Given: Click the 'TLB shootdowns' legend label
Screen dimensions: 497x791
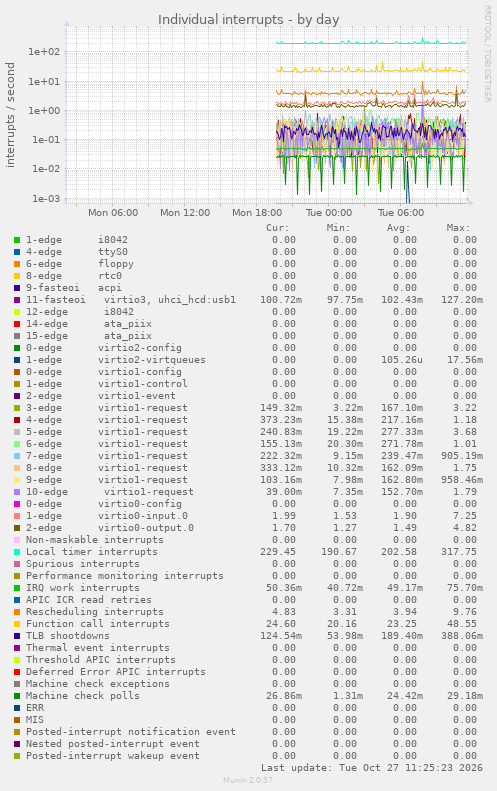Looking at the screenshot, I should 68,636.
